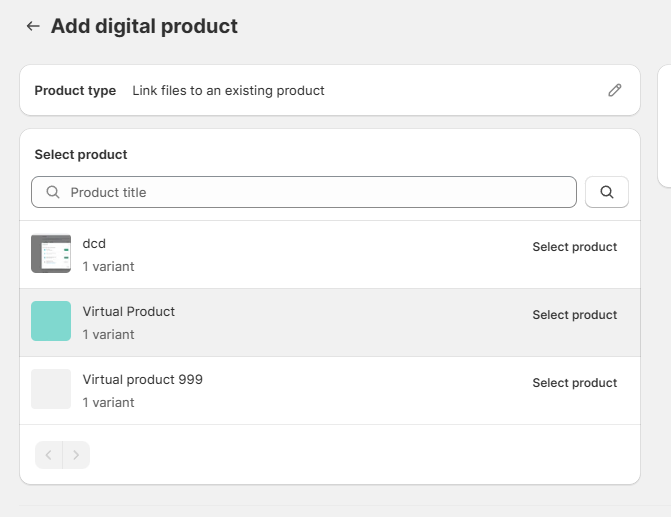Click the Virtual product 999 name

[x=143, y=380]
